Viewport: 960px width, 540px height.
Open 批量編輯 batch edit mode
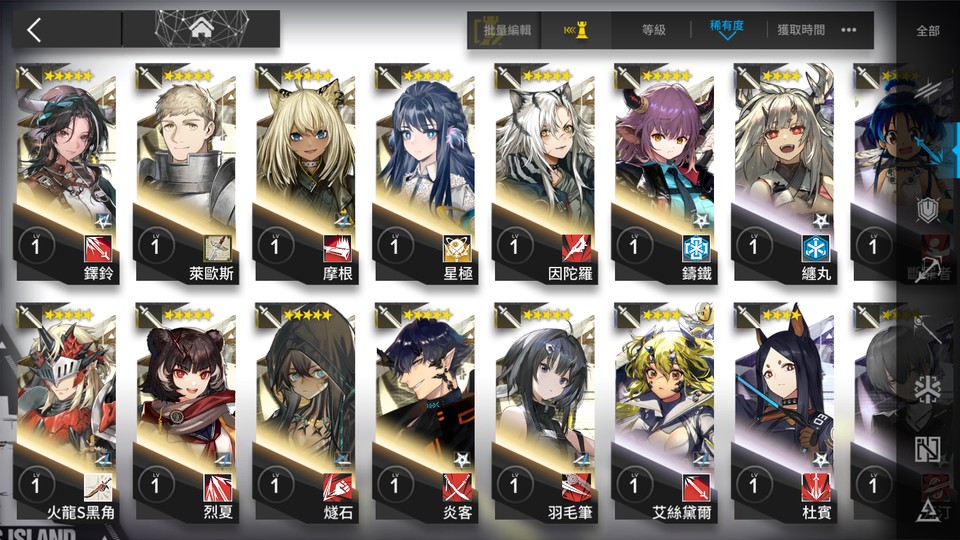click(507, 29)
